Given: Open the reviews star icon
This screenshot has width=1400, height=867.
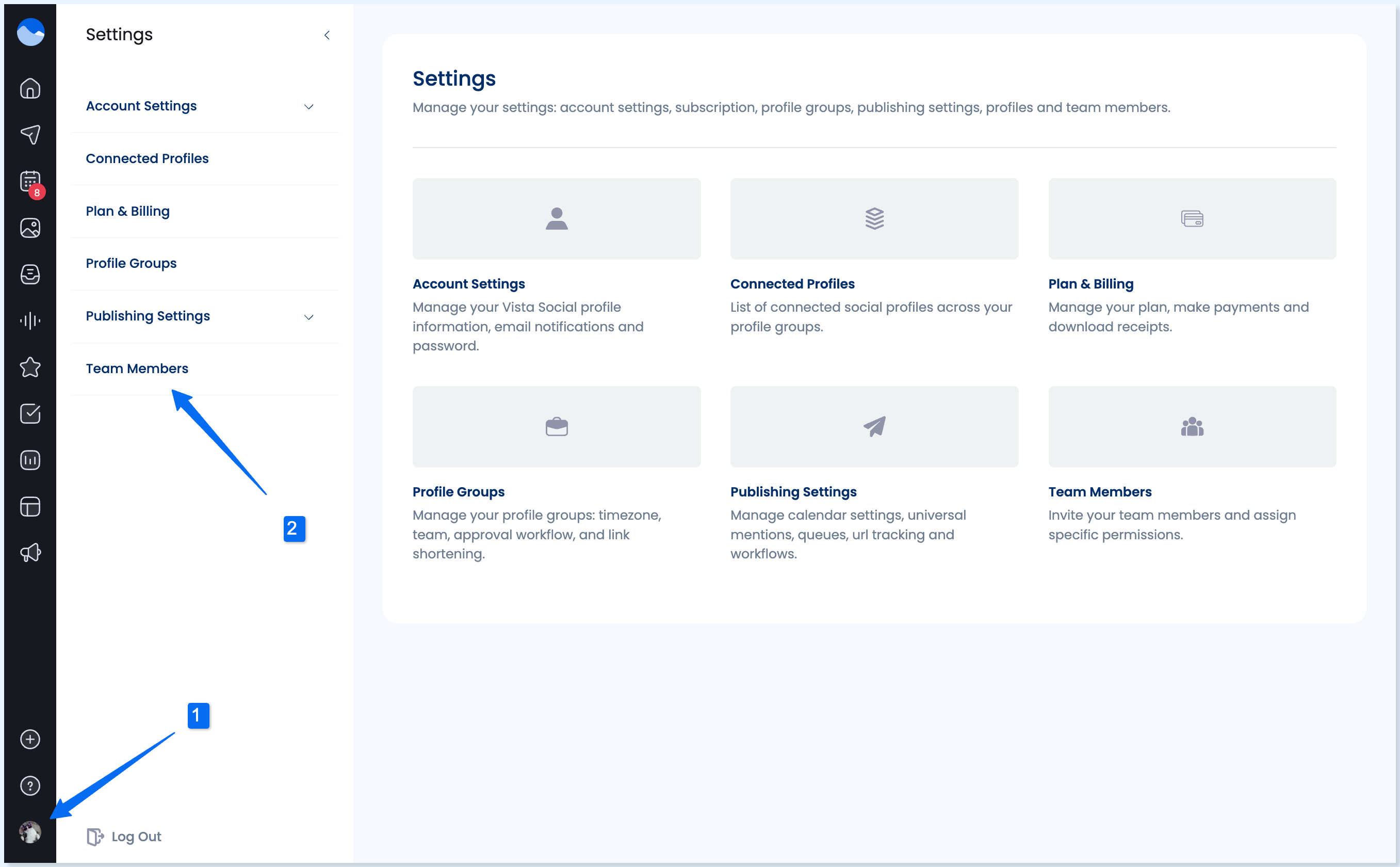Looking at the screenshot, I should [x=30, y=367].
